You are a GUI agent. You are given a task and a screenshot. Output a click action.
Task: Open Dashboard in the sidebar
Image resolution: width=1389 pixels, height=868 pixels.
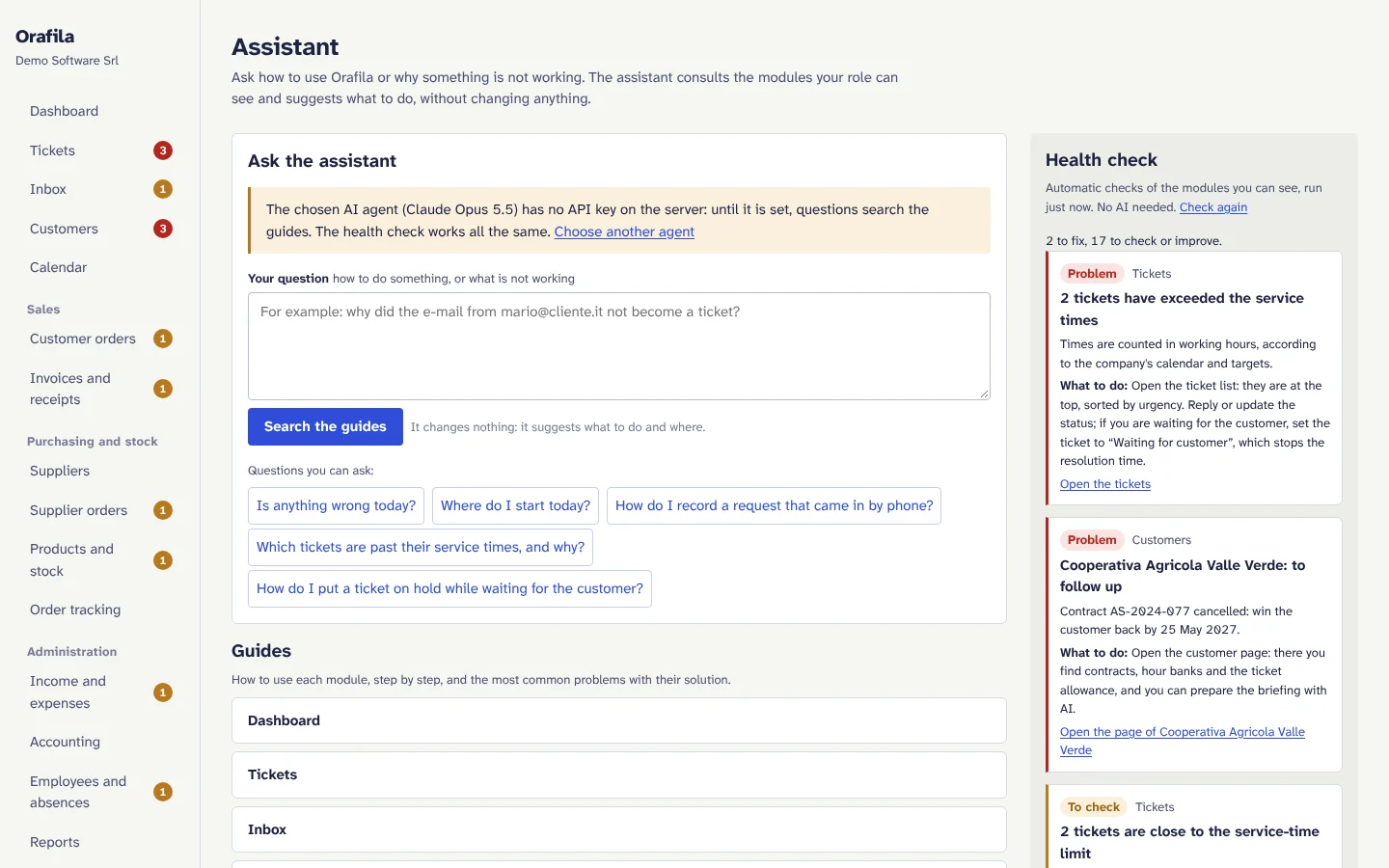click(99, 111)
